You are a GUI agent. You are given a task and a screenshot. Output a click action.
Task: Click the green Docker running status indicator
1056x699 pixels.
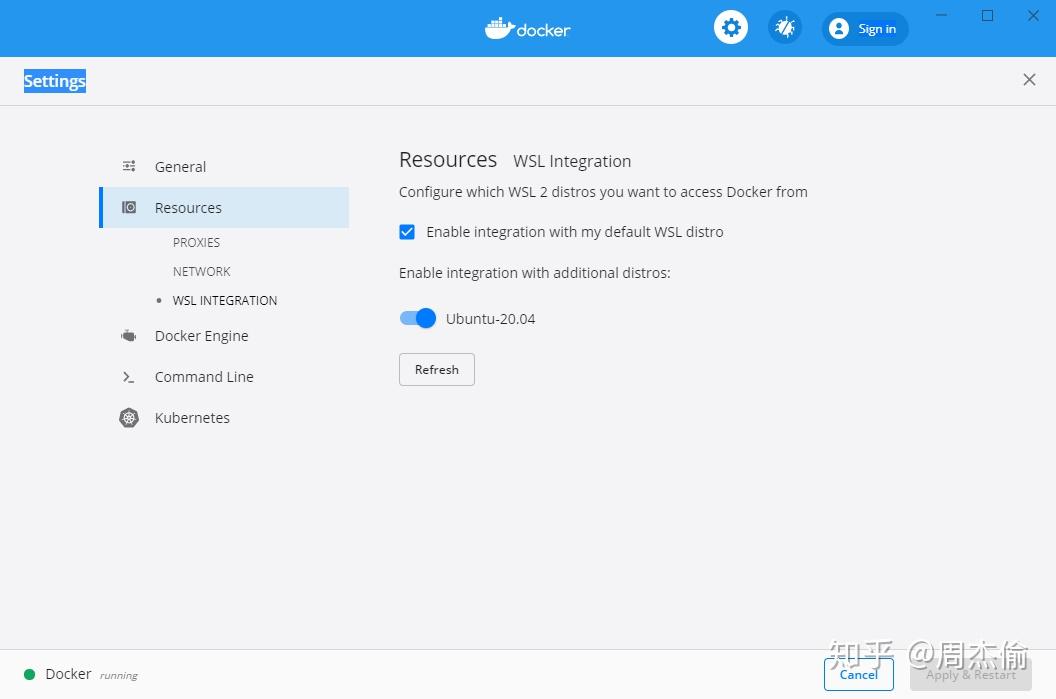click(x=30, y=674)
